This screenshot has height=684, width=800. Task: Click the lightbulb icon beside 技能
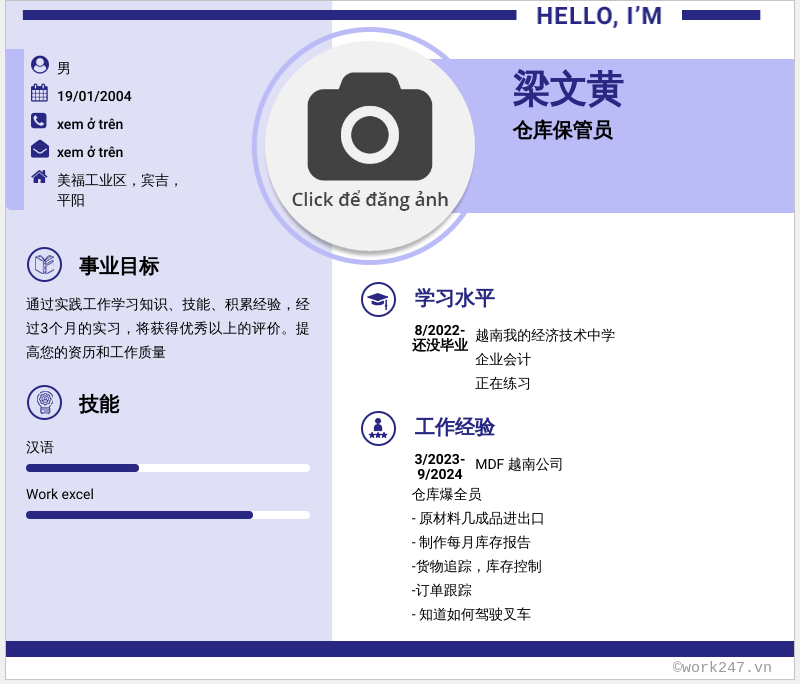pos(44,402)
